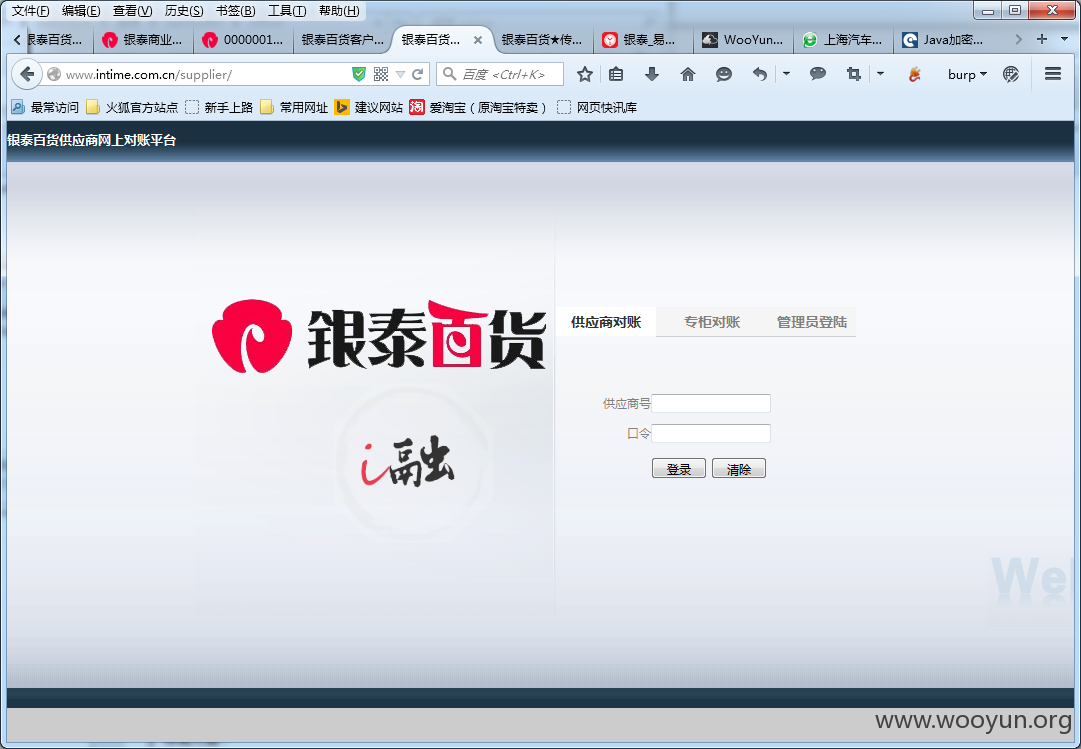Select the 专柜对账 login tab

tap(711, 322)
